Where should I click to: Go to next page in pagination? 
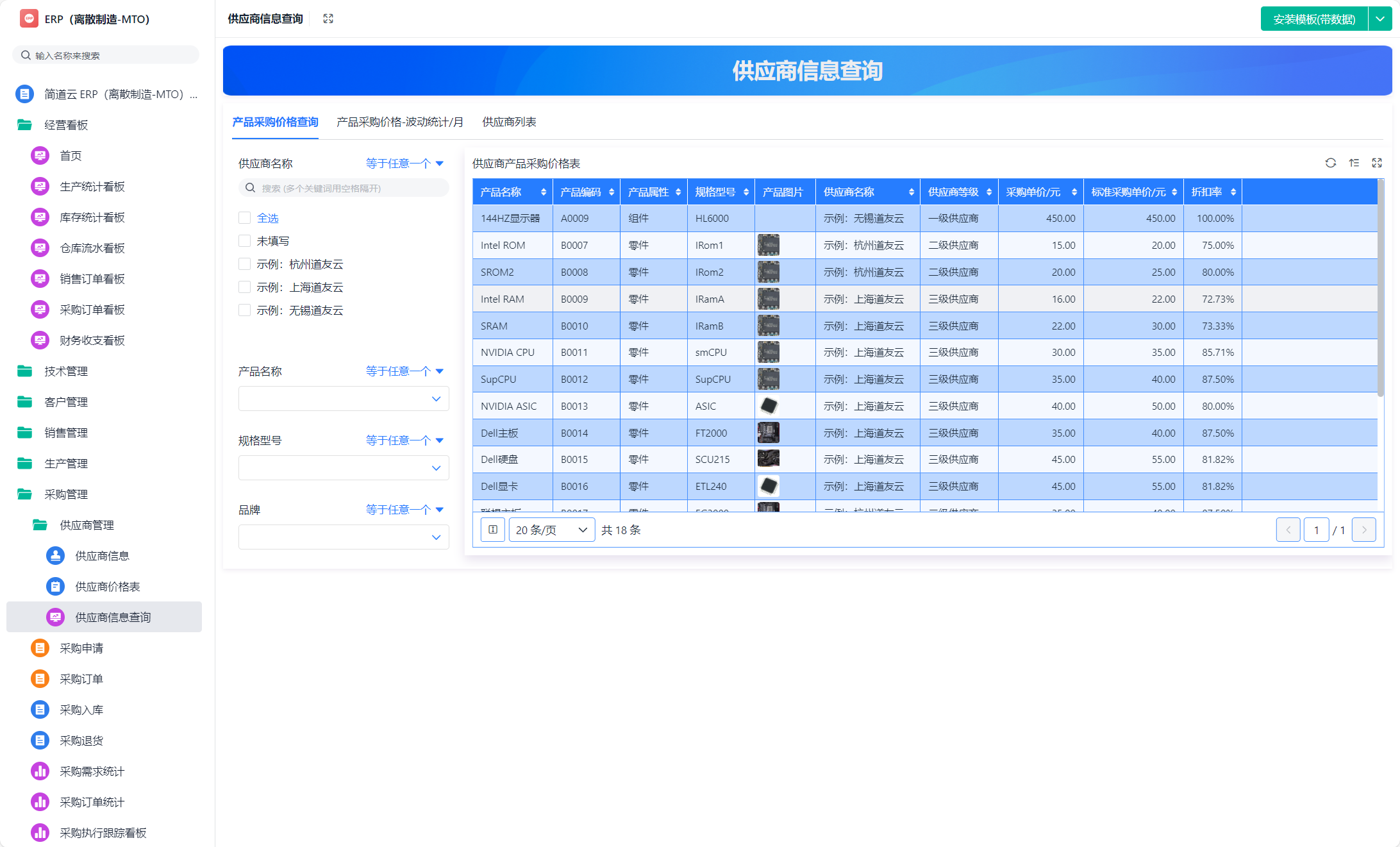pos(1363,530)
